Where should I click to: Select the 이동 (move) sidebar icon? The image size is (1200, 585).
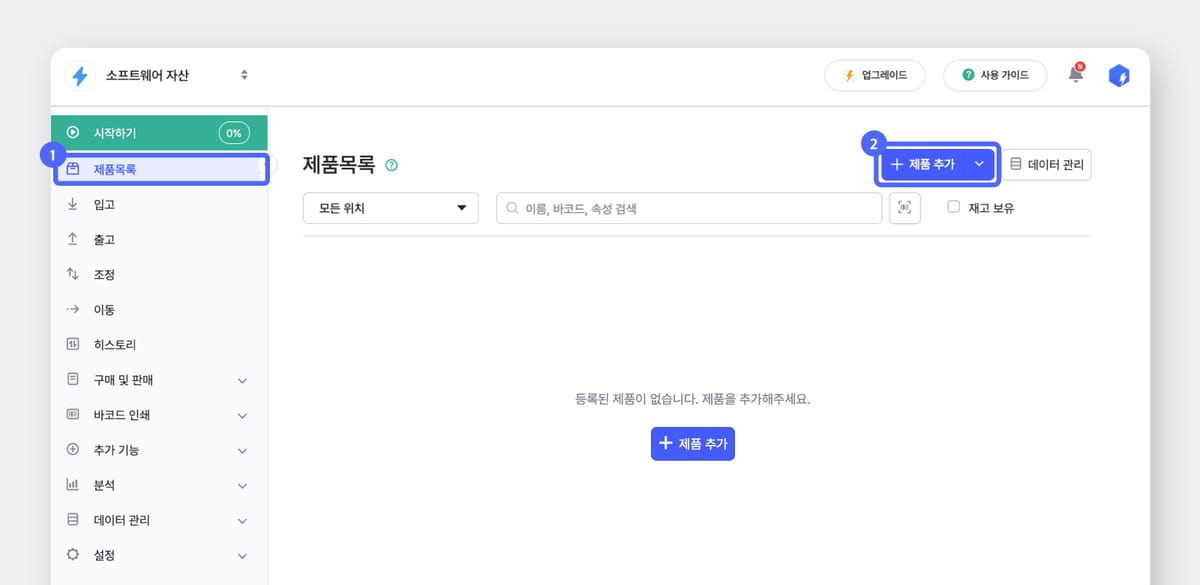pyautogui.click(x=74, y=308)
